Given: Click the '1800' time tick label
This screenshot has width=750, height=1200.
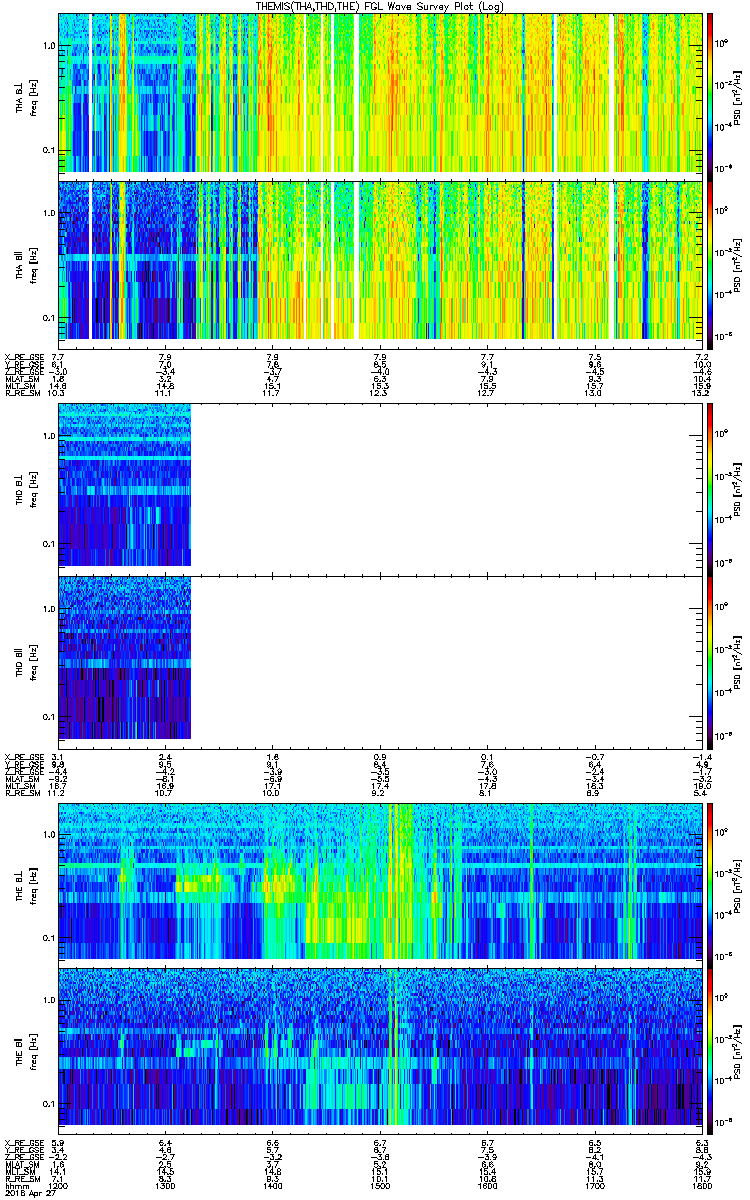Looking at the screenshot, I should 701,1184.
